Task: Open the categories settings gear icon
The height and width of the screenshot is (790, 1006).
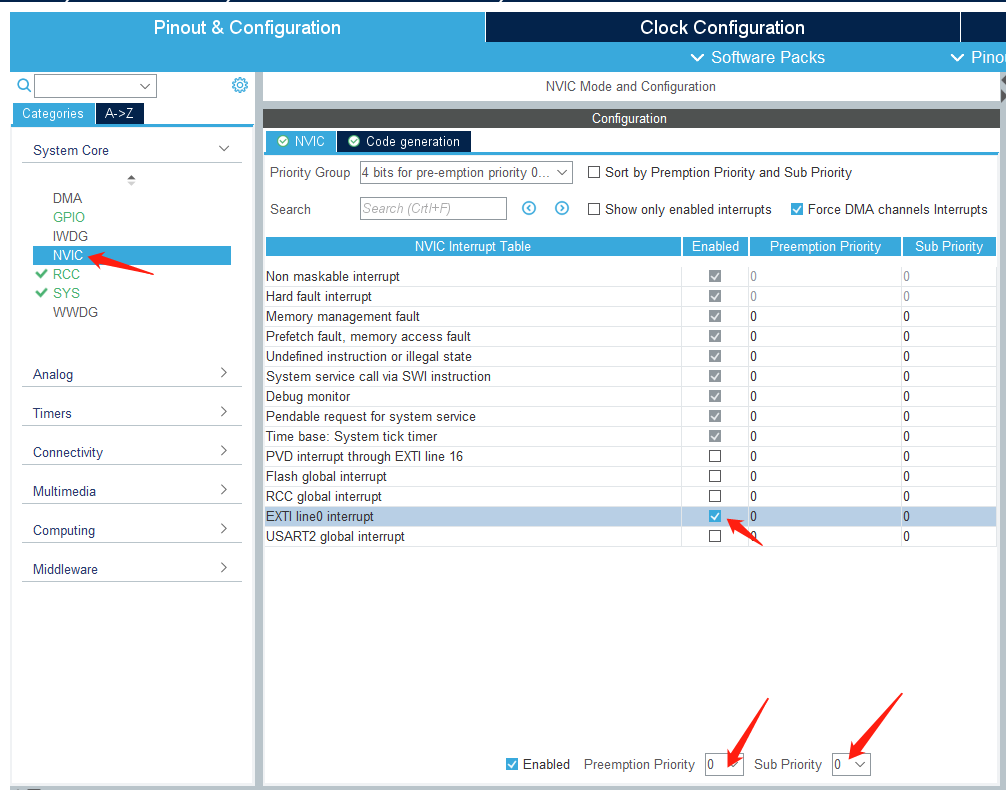Action: pos(239,85)
